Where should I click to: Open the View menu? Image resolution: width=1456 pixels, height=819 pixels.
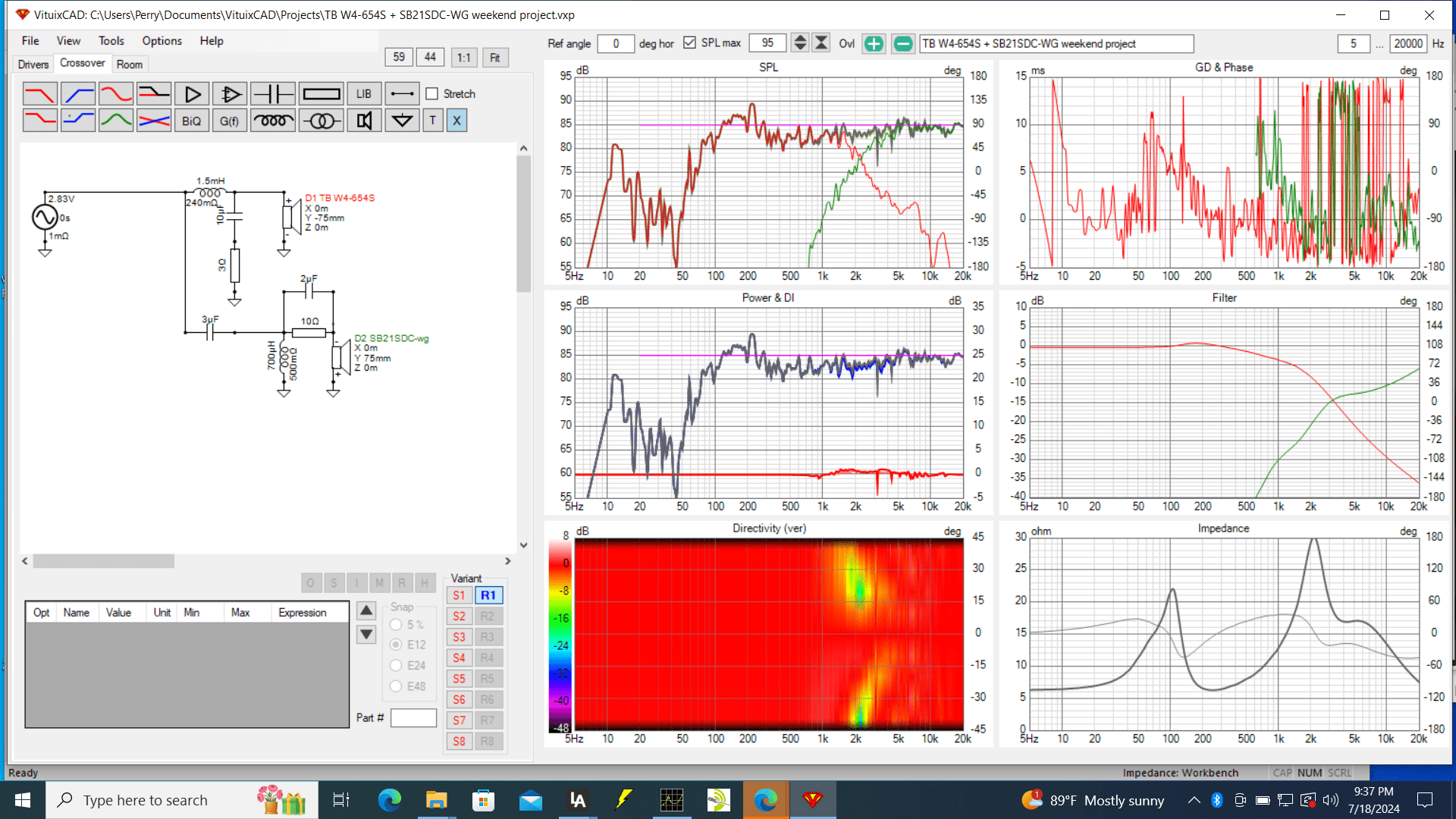pos(68,41)
